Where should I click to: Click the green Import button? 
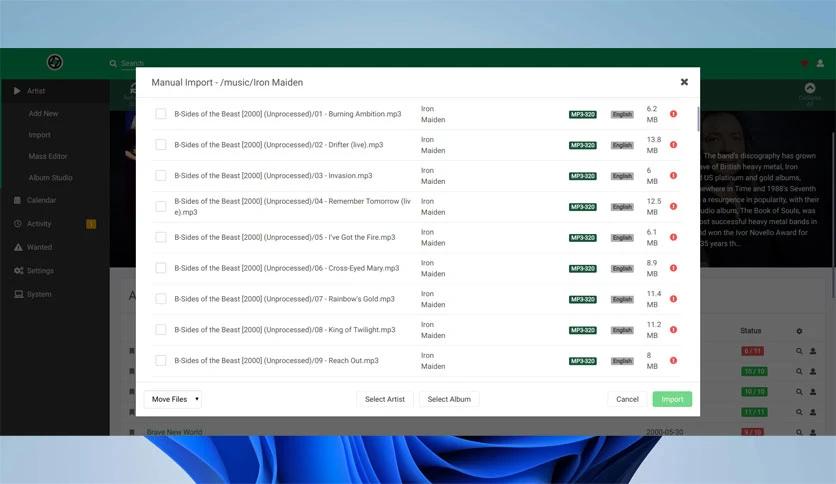tap(672, 399)
